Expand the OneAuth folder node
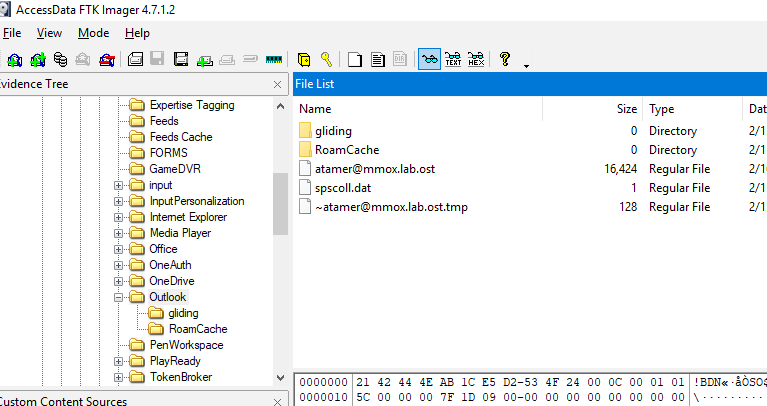Image resolution: width=767 pixels, height=406 pixels. [x=118, y=266]
